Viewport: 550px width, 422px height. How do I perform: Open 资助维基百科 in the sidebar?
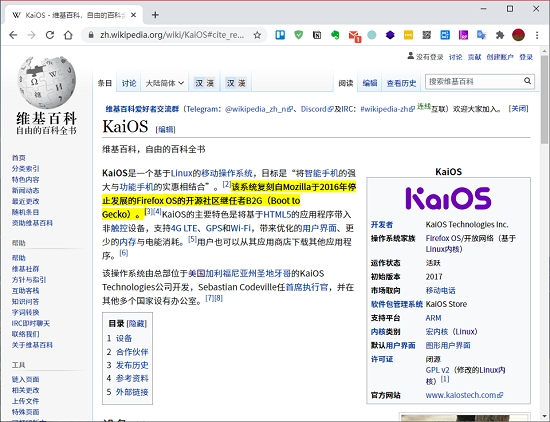(32, 223)
